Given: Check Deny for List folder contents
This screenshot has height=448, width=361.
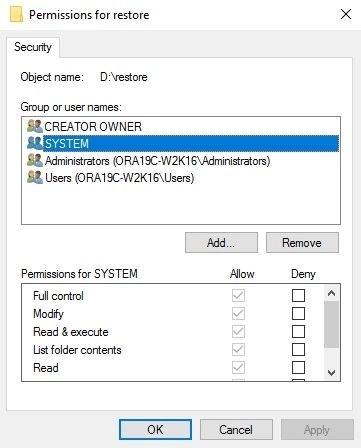Looking at the screenshot, I should 298,349.
